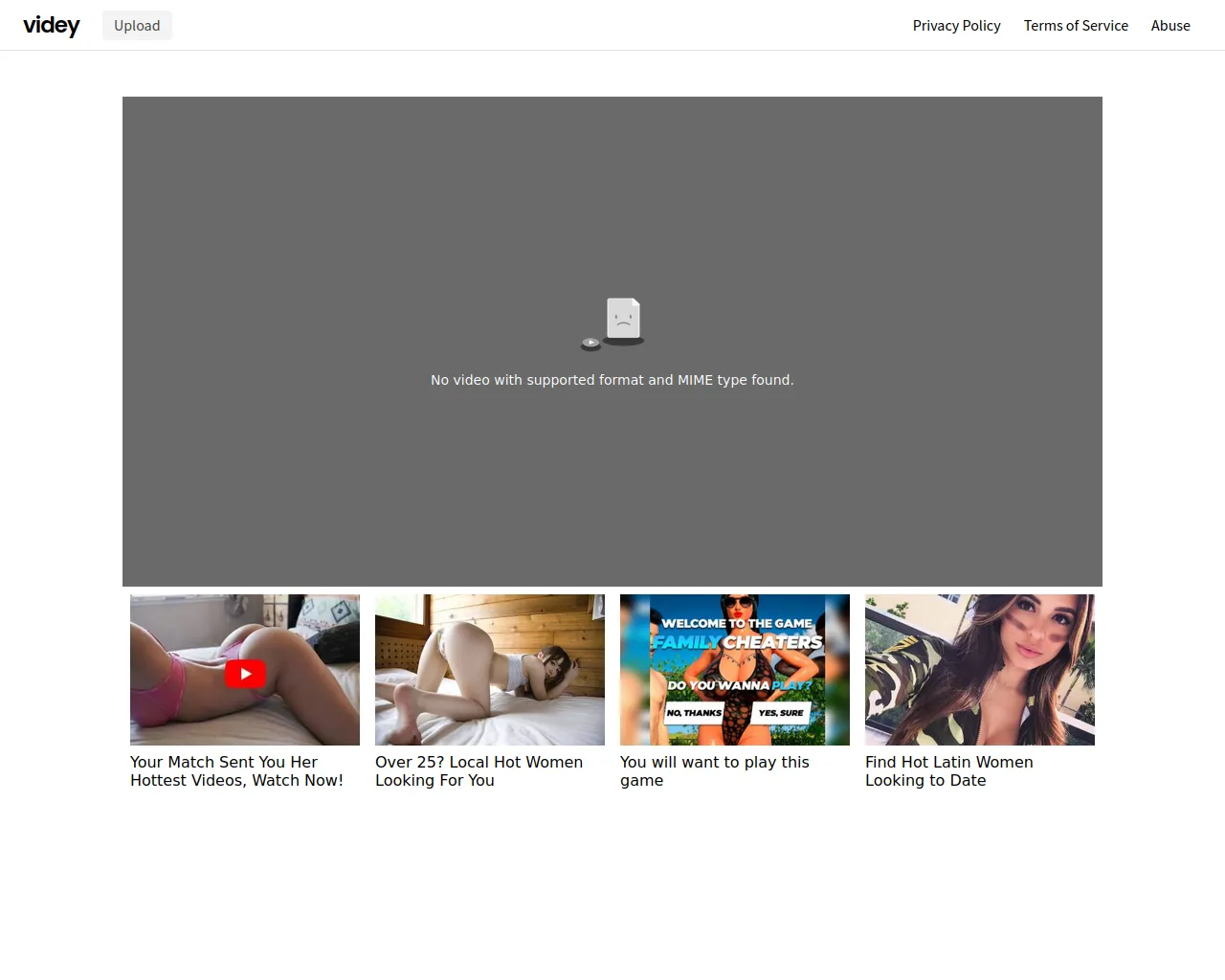
Task: Open 'Your Match Sent You' ad caption
Action: coord(236,771)
